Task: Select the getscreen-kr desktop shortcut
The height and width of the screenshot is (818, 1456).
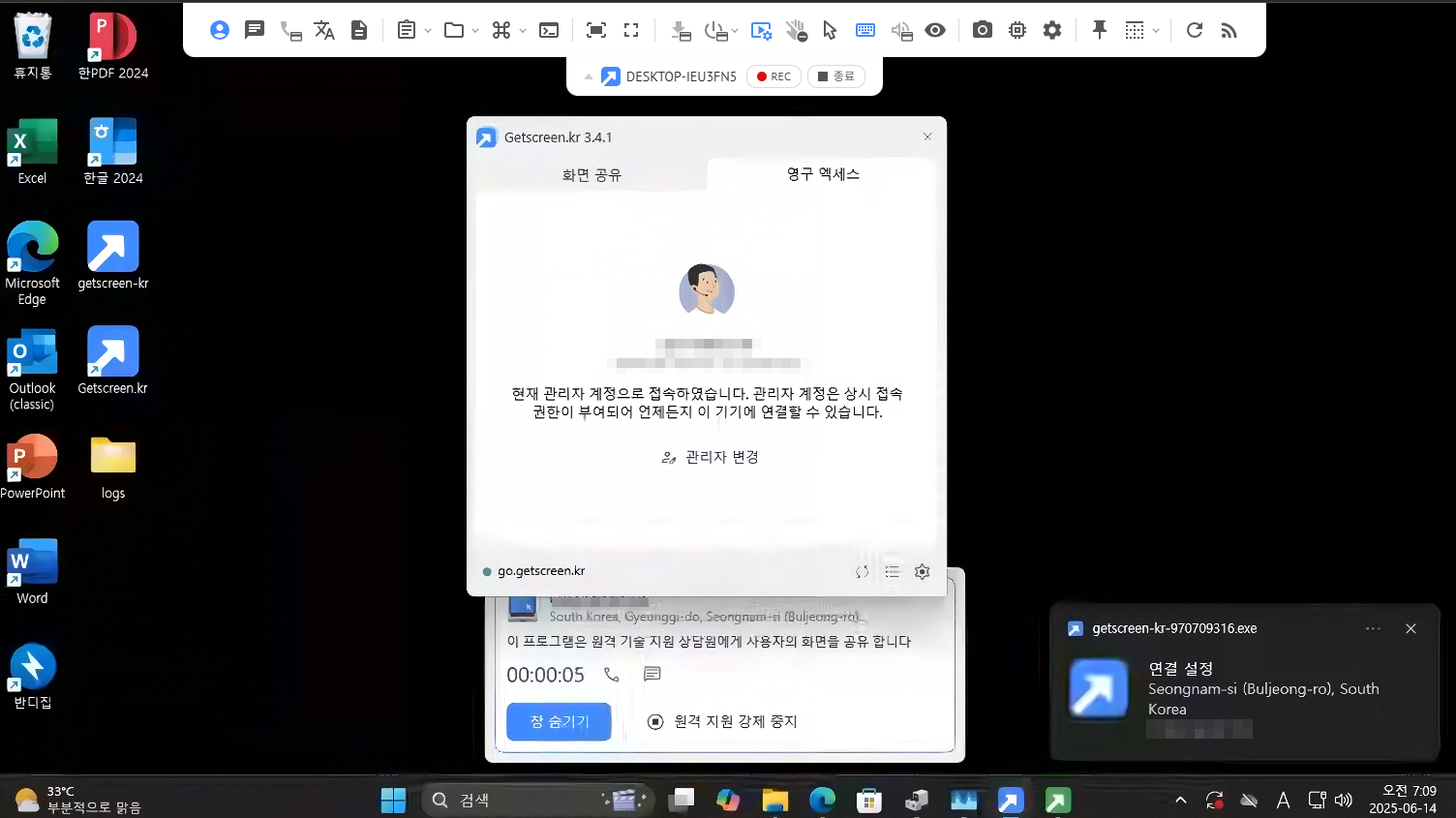Action: pos(113,257)
